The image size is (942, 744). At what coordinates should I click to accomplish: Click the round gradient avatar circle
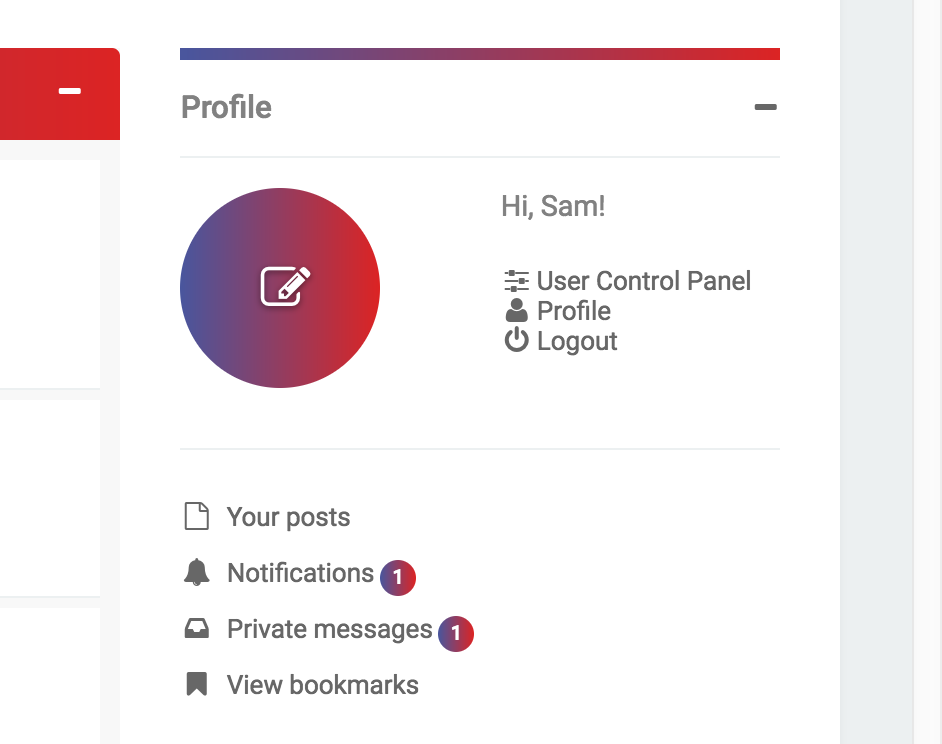click(280, 288)
